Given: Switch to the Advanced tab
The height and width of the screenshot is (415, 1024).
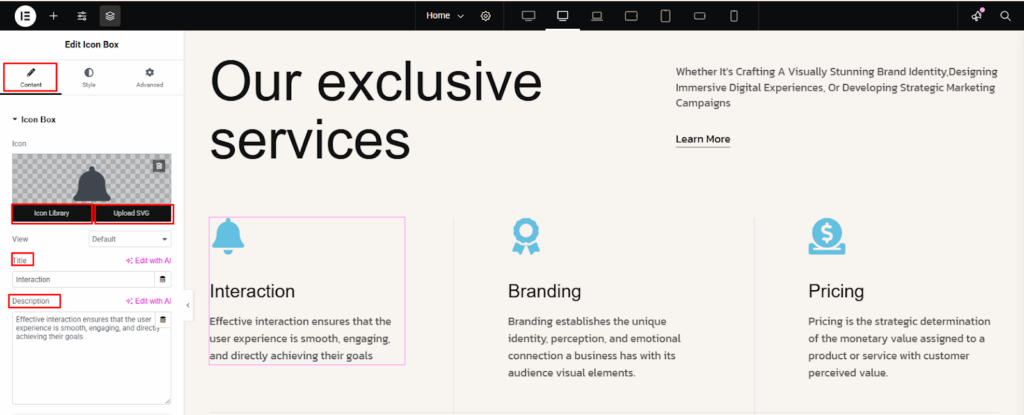Looking at the screenshot, I should [150, 78].
